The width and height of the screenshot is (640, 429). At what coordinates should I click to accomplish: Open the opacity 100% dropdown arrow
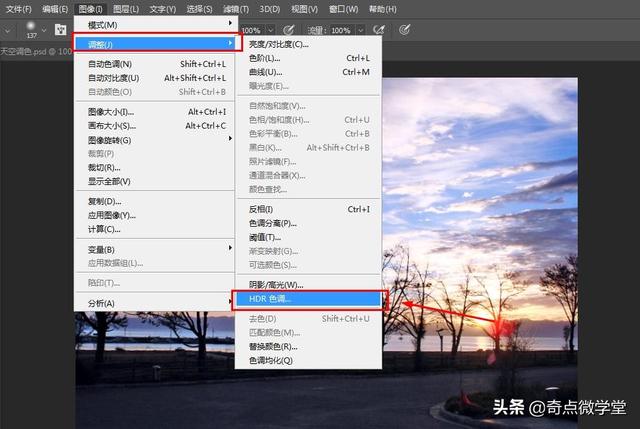pyautogui.click(x=270, y=30)
